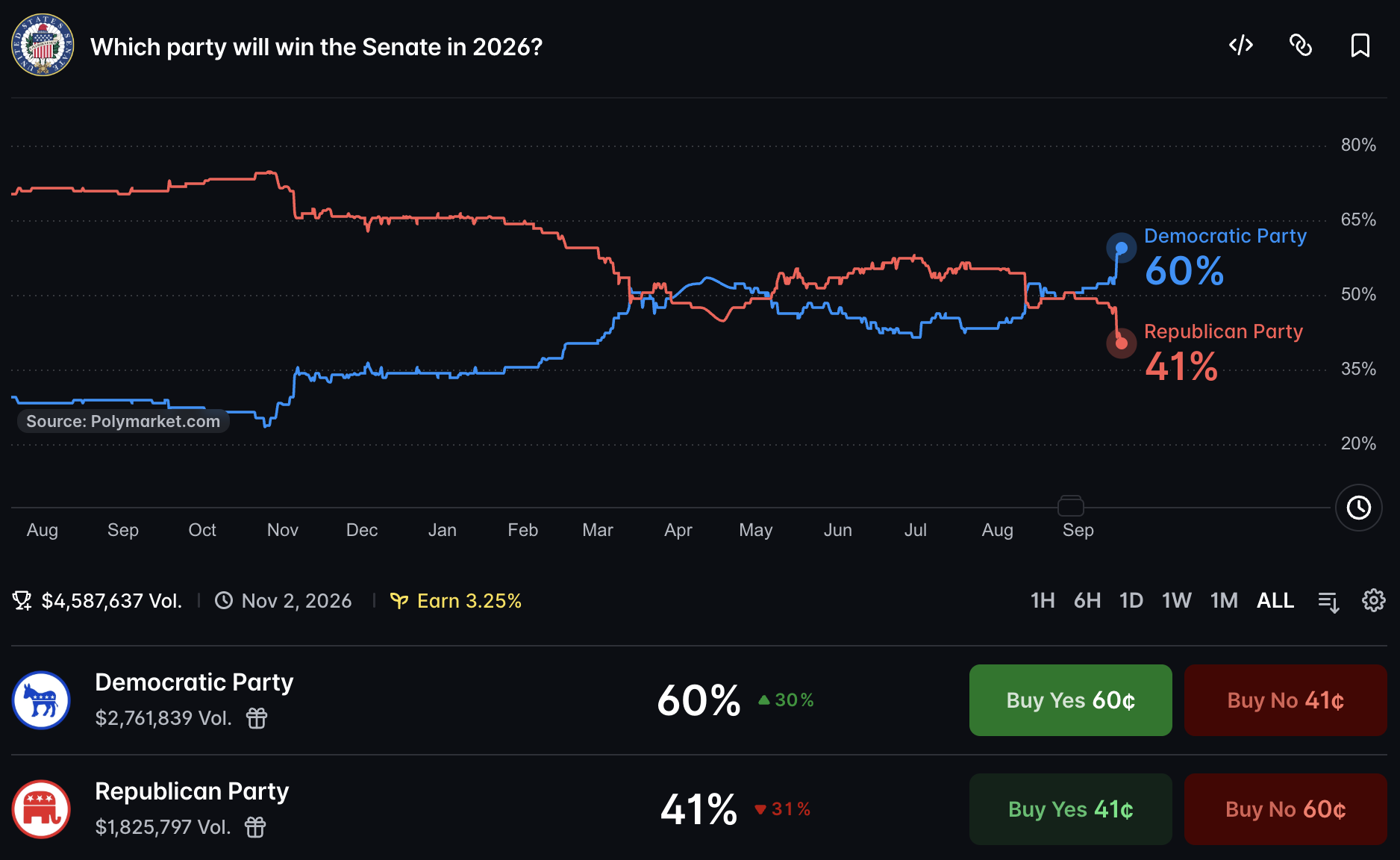Buy No 60¢ for Republican Party
This screenshot has width=1400, height=860.
tap(1285, 809)
